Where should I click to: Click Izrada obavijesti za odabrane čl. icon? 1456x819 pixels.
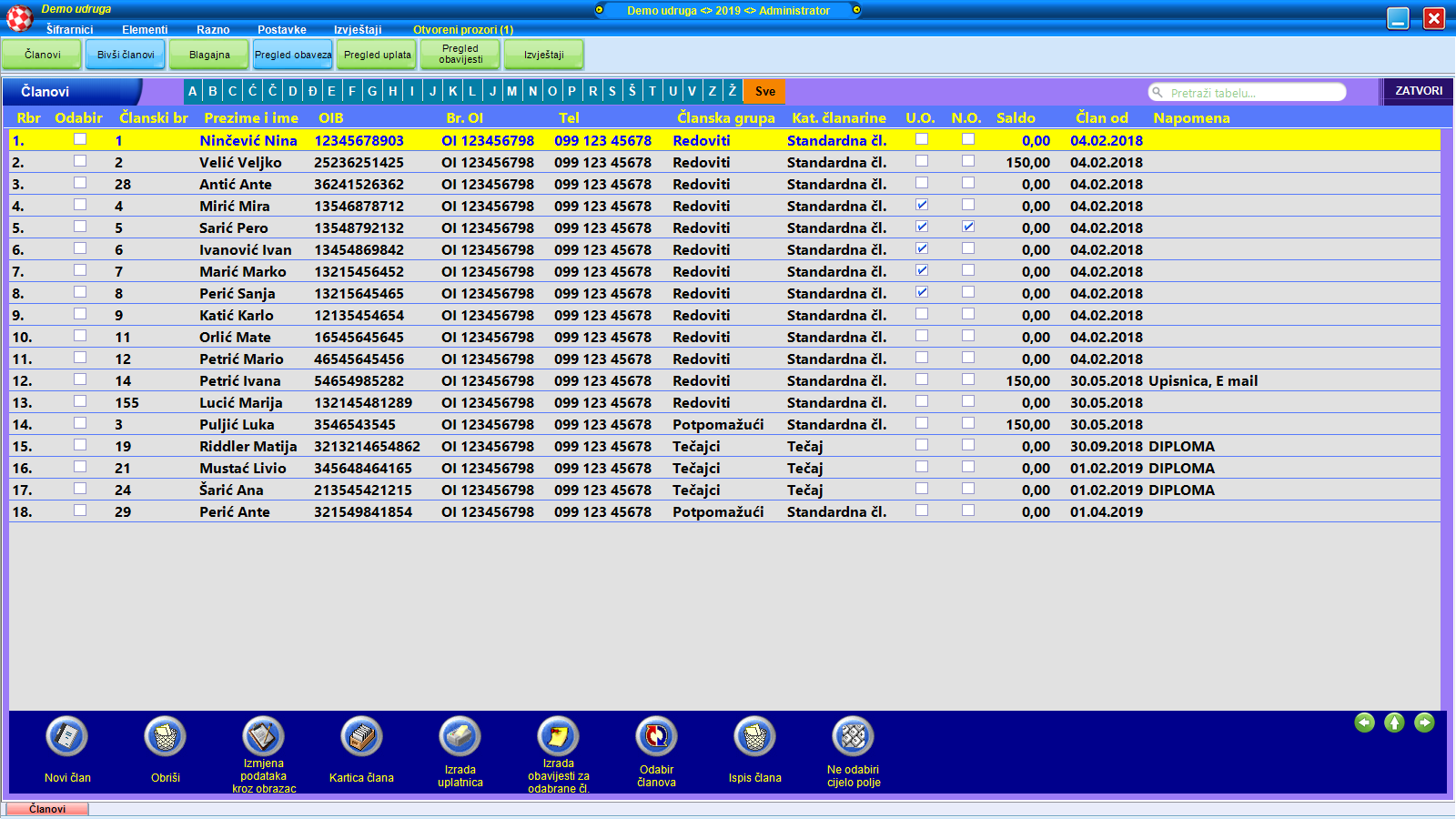pos(558,736)
